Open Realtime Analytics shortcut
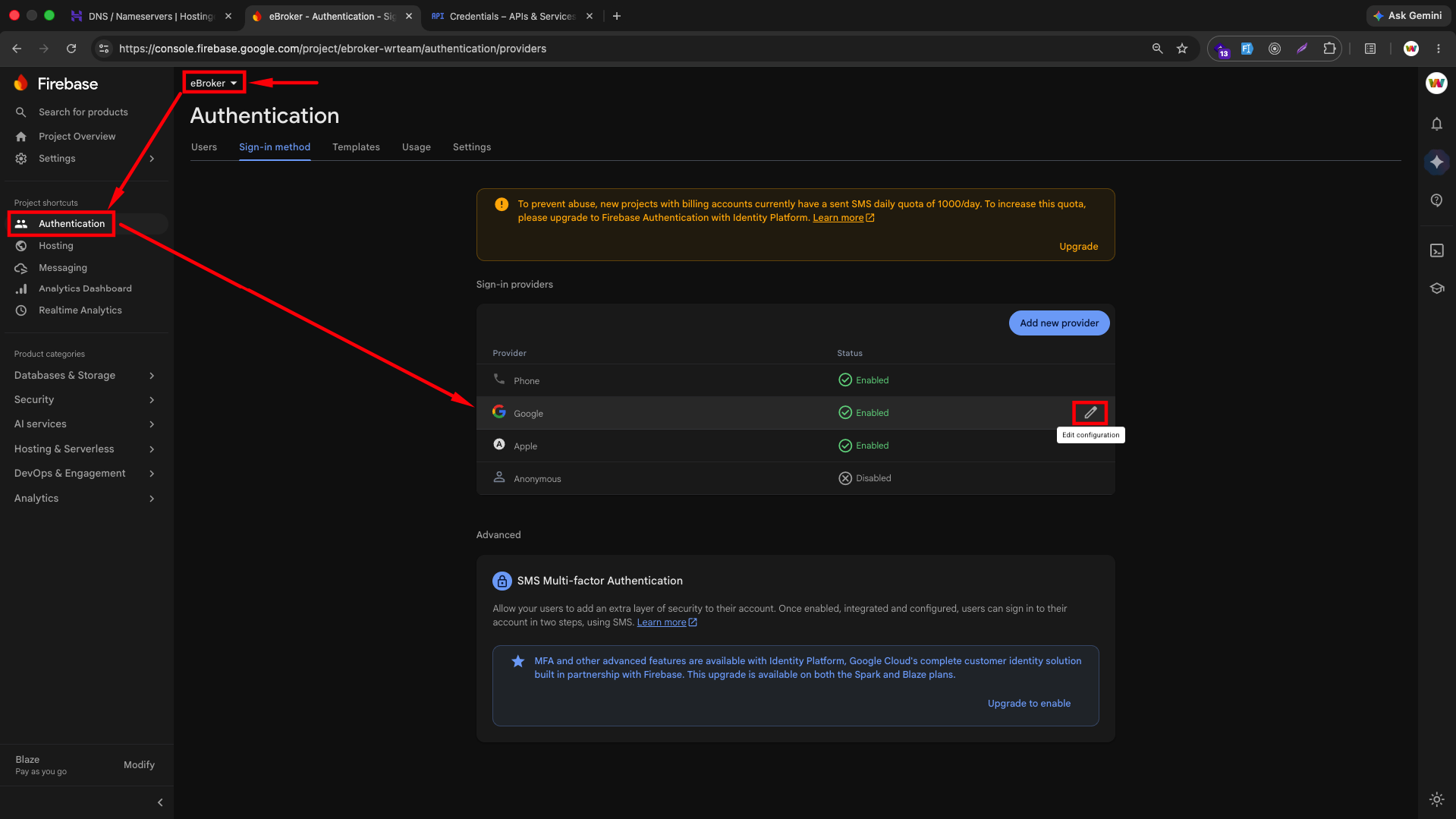This screenshot has width=1456, height=819. coord(80,310)
